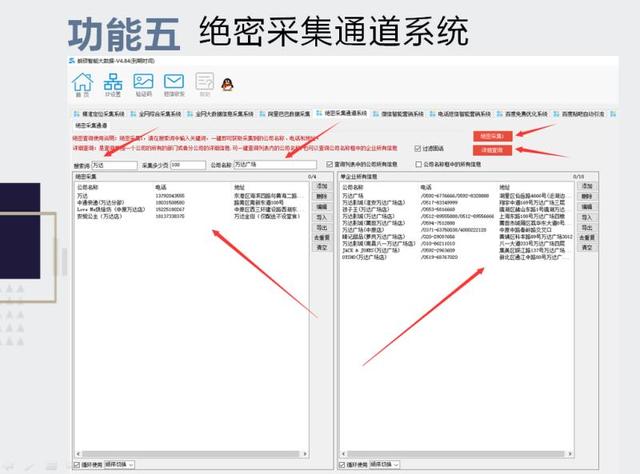
Task: Open the IP settings network icon
Action: [x=113, y=83]
